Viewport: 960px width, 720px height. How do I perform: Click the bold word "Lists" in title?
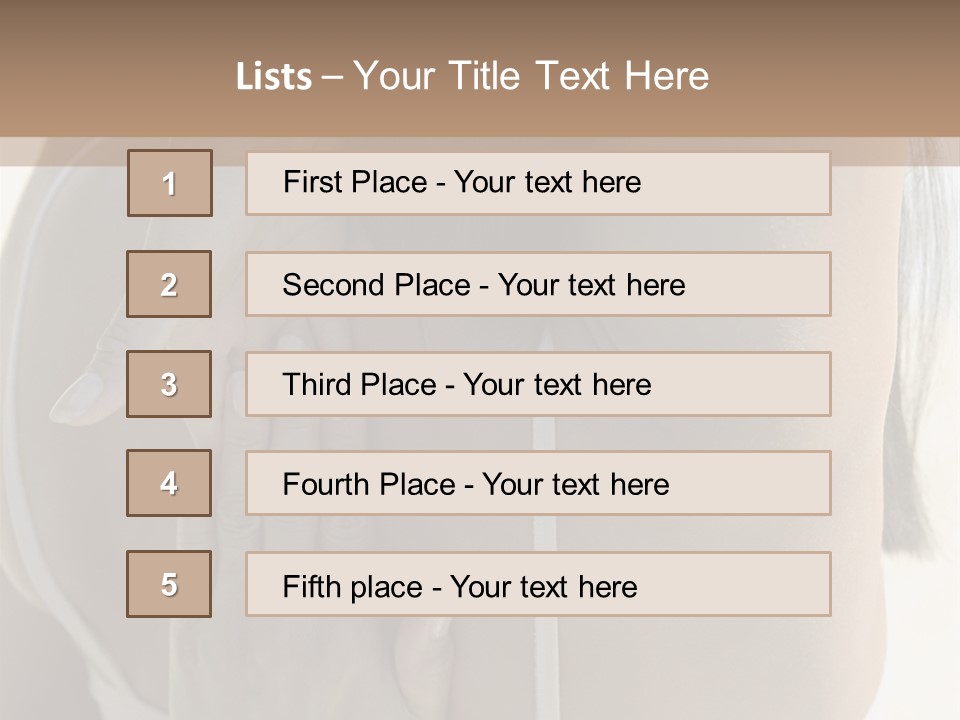click(x=274, y=77)
